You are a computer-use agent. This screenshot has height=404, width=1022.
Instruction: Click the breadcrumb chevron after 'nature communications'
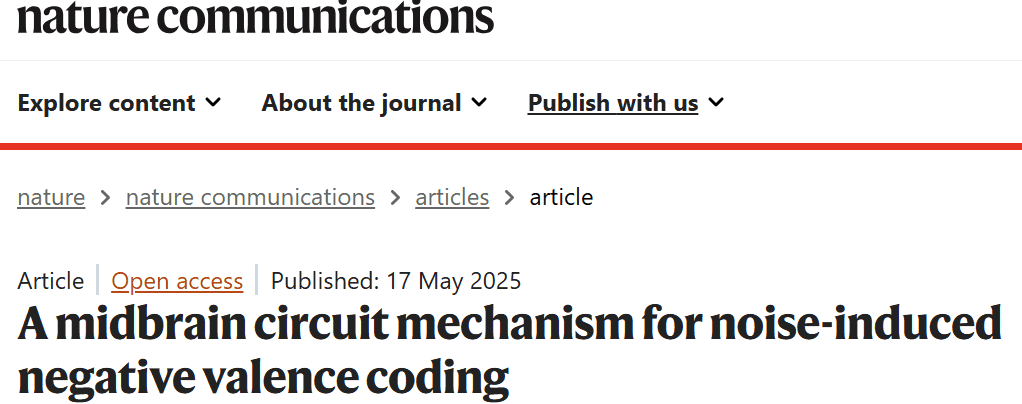pos(395,198)
